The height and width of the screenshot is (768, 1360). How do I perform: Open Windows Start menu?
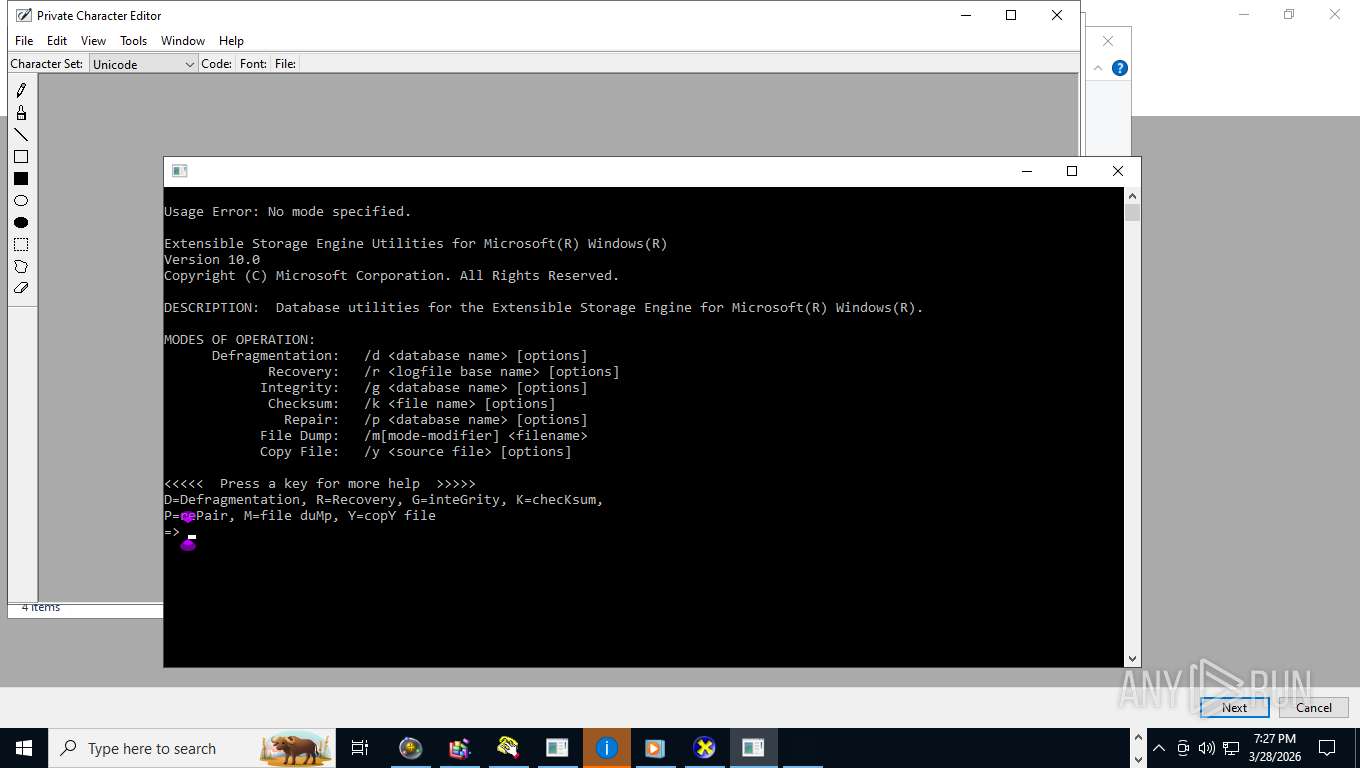coord(23,748)
